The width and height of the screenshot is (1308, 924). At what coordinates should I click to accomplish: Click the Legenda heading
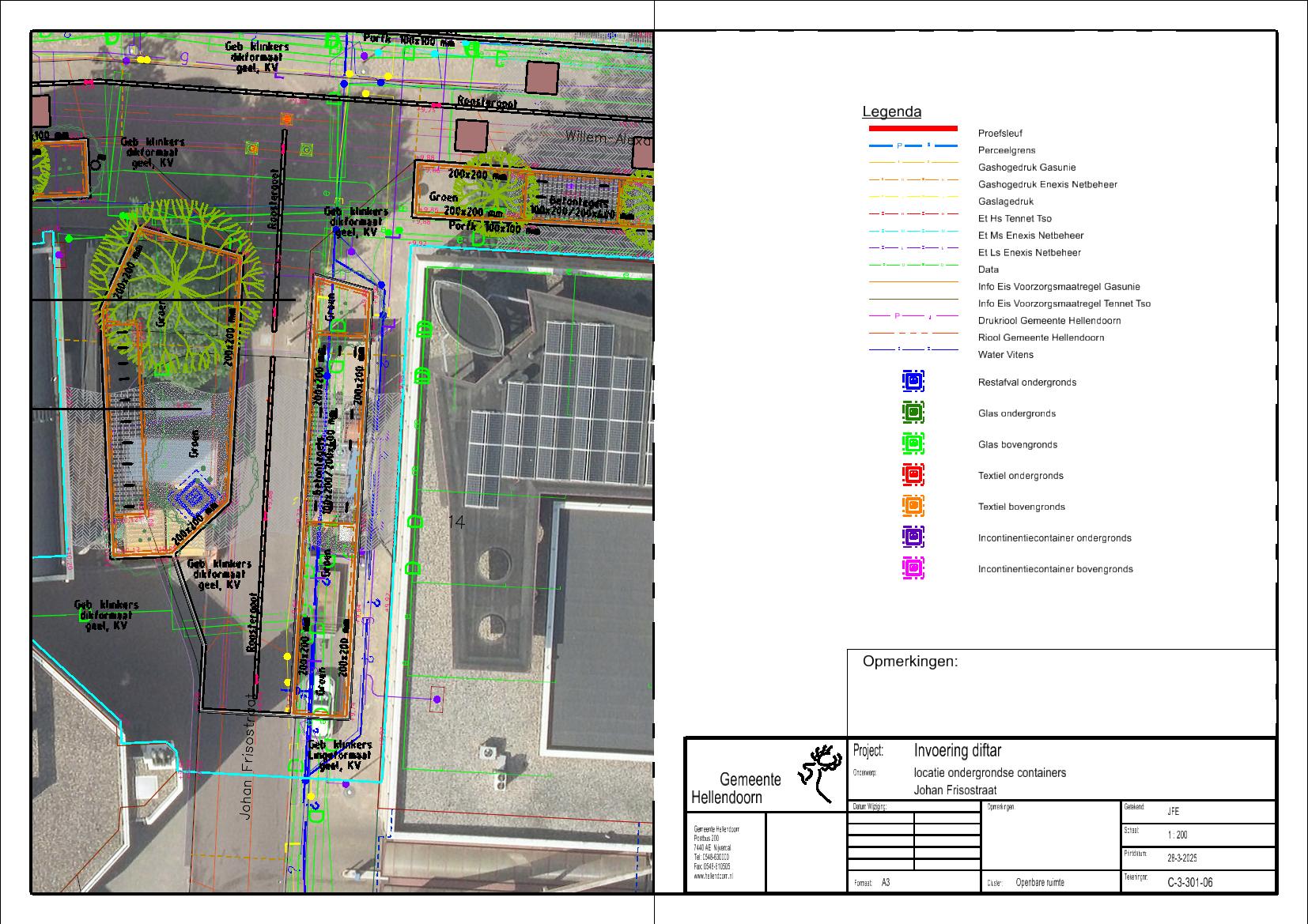[891, 112]
